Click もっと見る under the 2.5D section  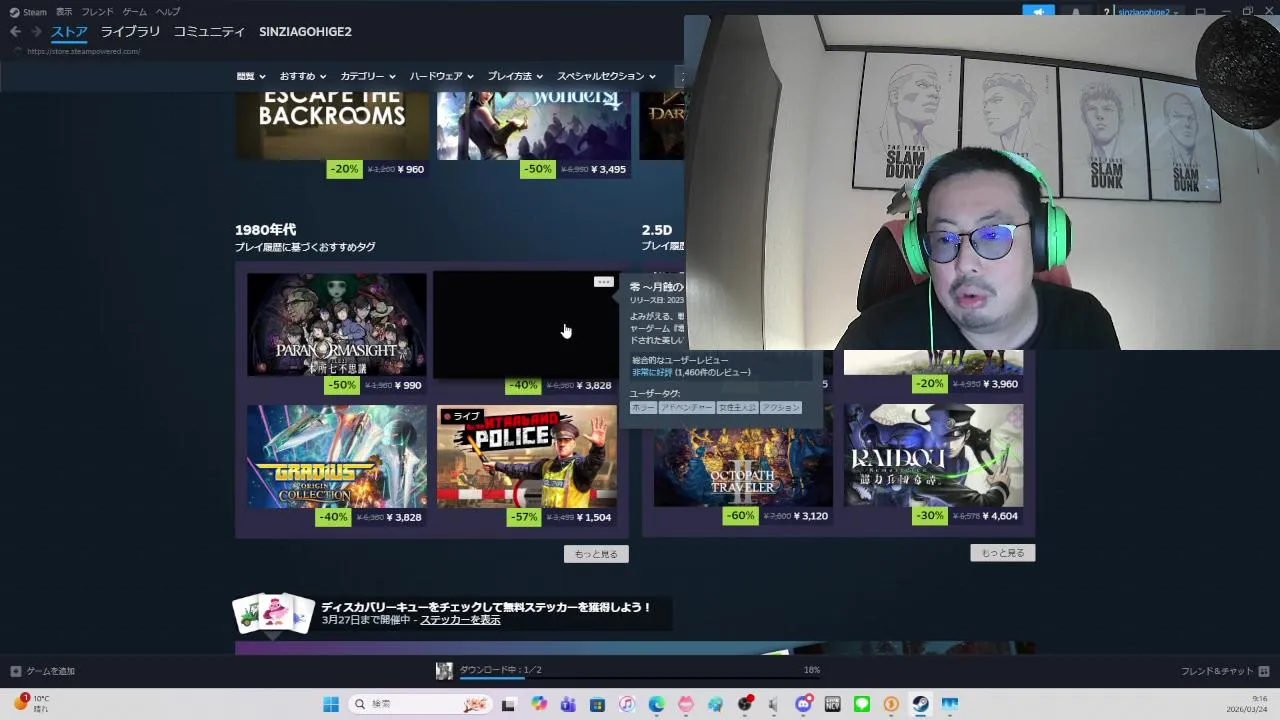point(1003,553)
